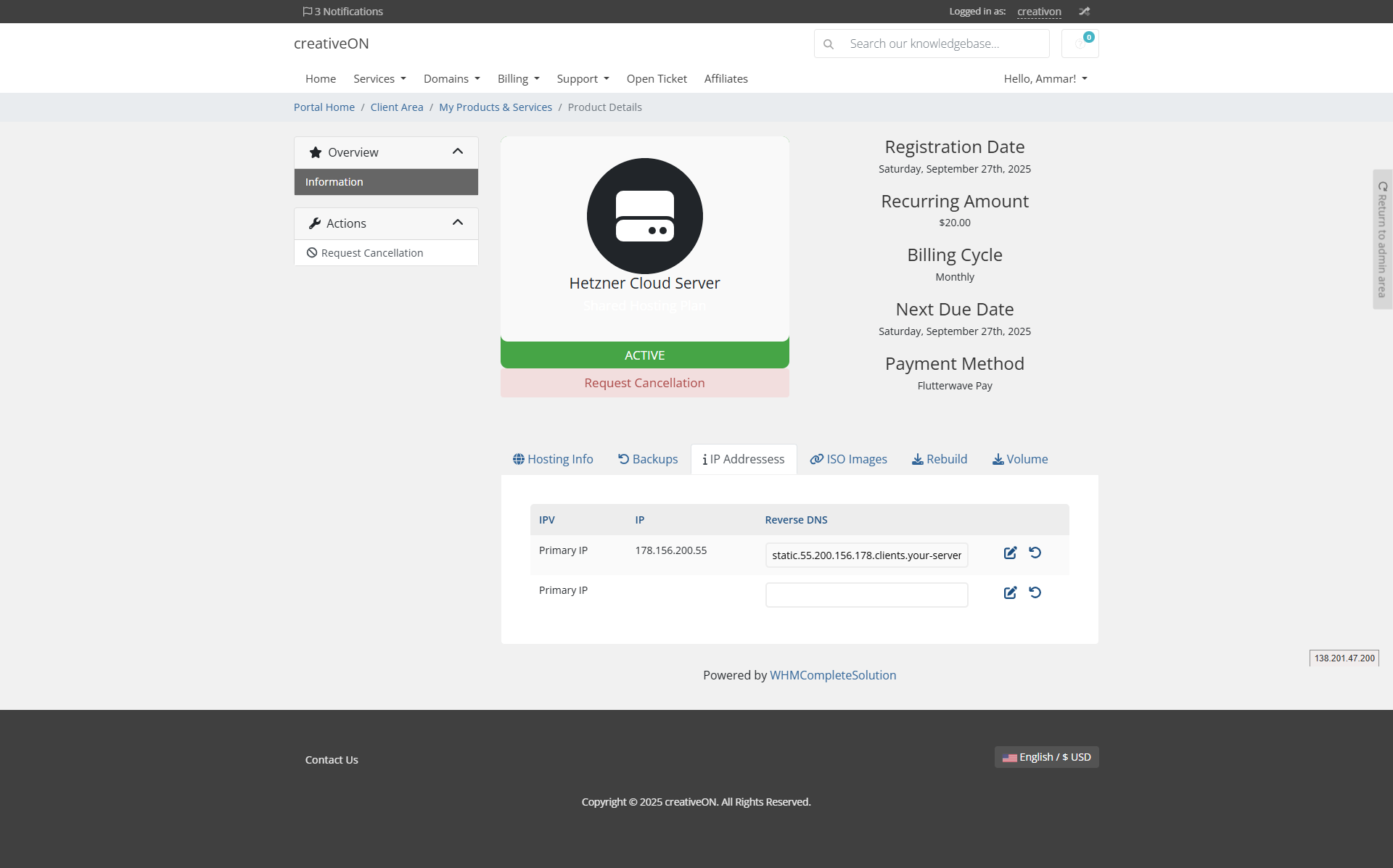Open the Rebuild tab
Screen dimensions: 1393x868
point(940,459)
